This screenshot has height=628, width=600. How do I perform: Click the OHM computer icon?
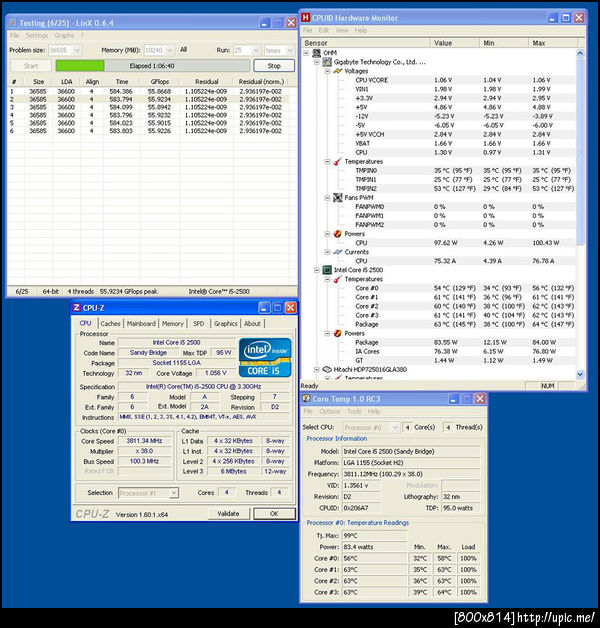(x=316, y=53)
